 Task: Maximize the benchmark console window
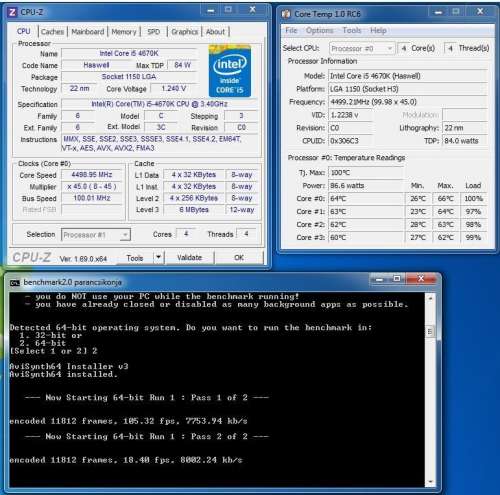tap(397, 279)
